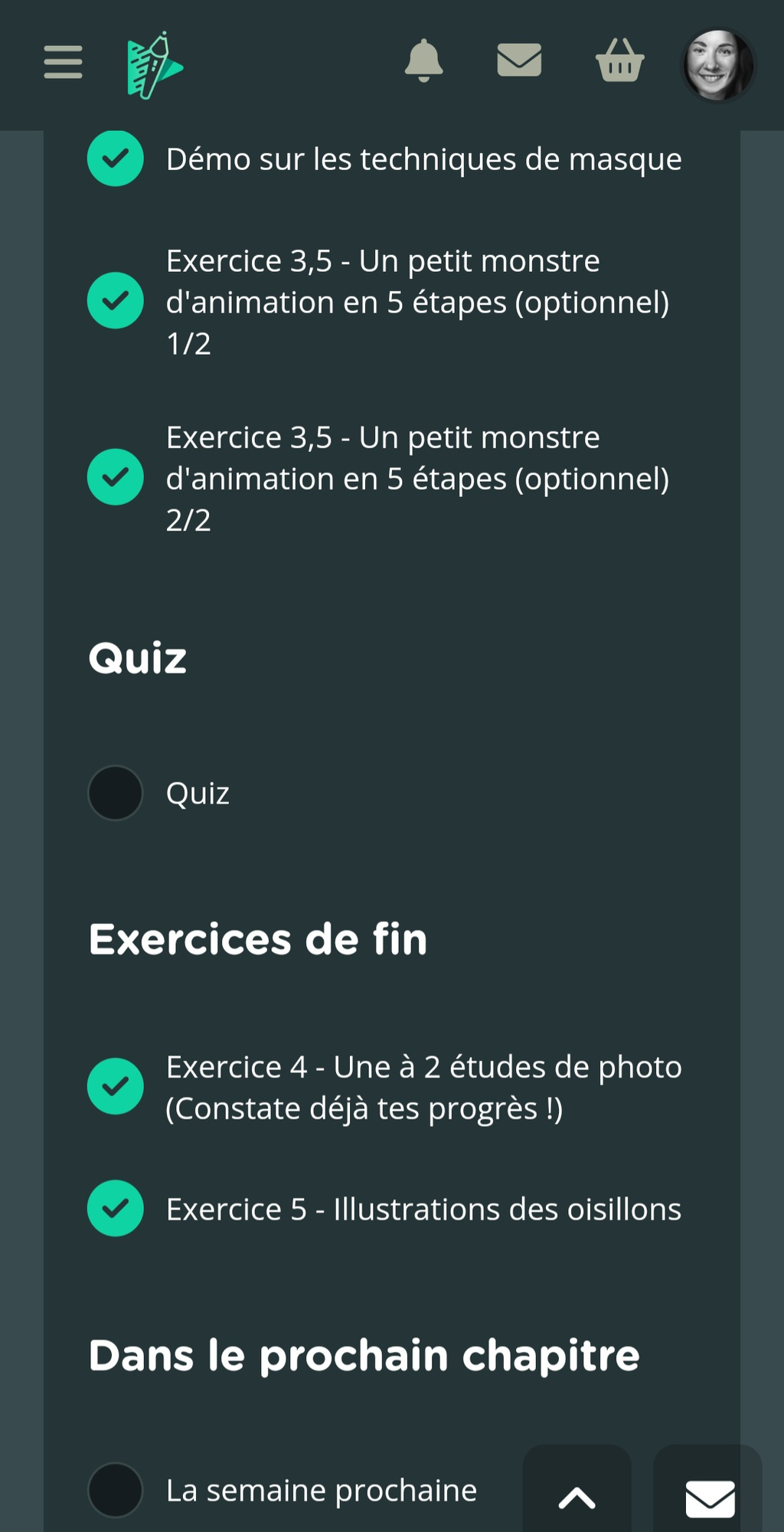
Task: Open Exercice 5 Illustrations des oisillons
Action: 423,1210
